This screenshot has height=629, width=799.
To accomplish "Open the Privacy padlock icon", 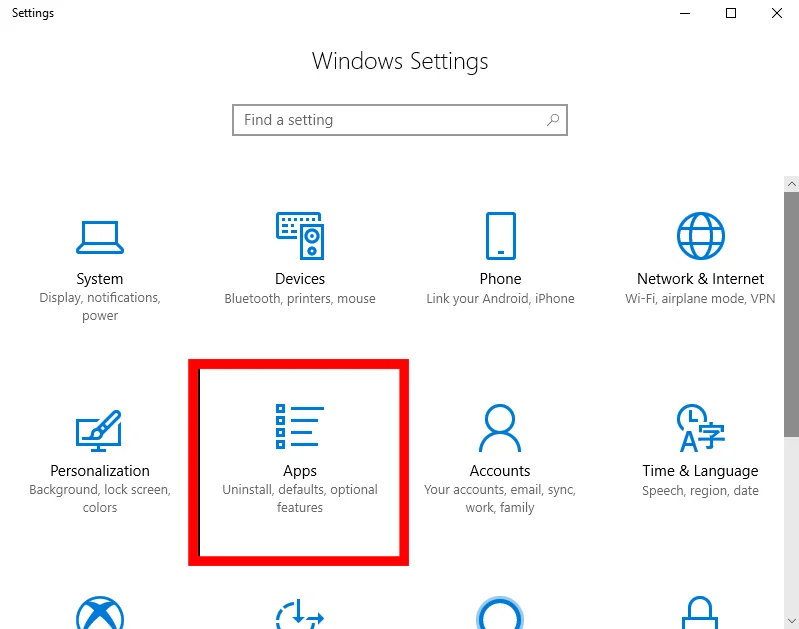I will [700, 612].
